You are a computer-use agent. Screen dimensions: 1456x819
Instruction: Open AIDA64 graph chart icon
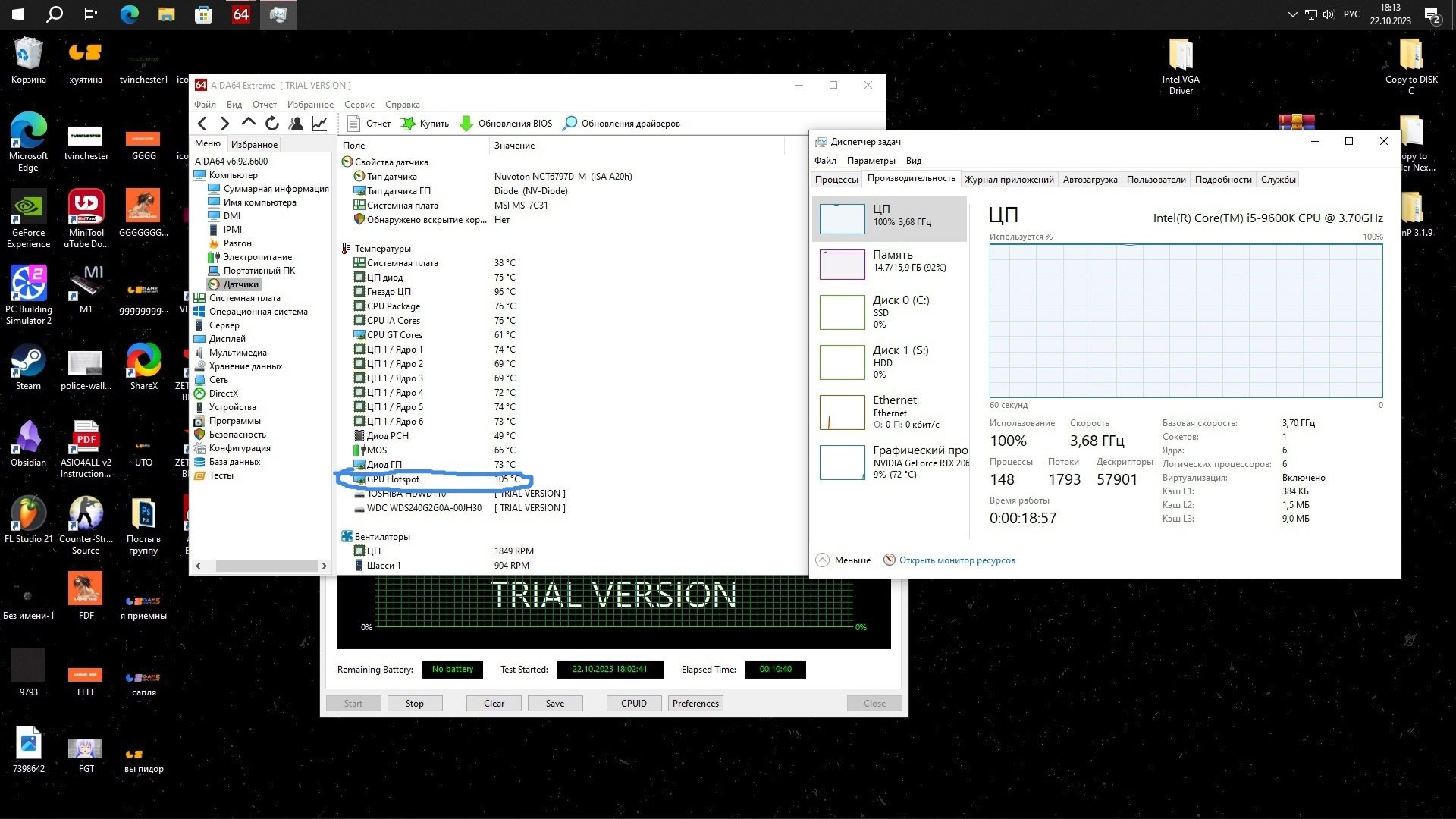tap(319, 124)
